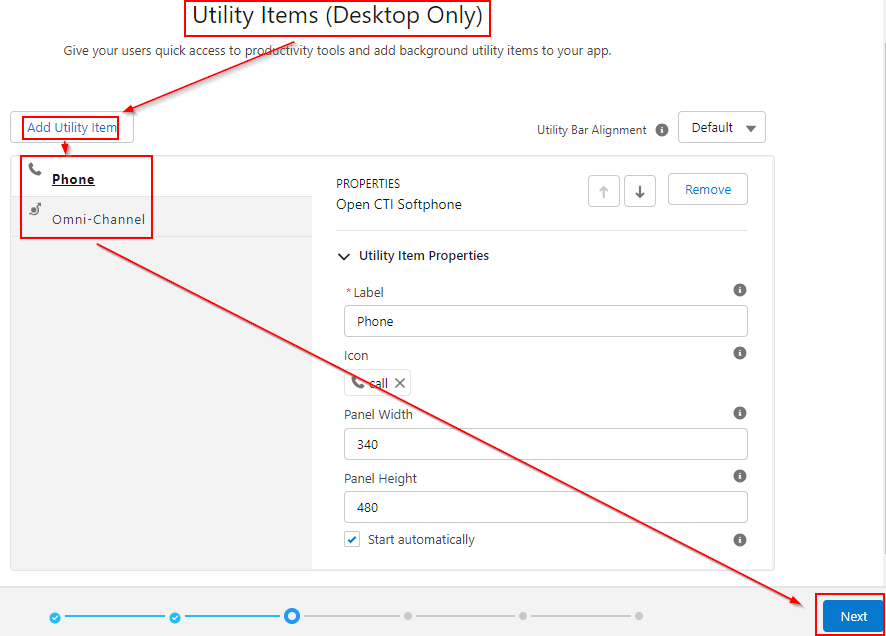Click the move down arrow button
Screen dimensions: 886x636
coord(640,190)
